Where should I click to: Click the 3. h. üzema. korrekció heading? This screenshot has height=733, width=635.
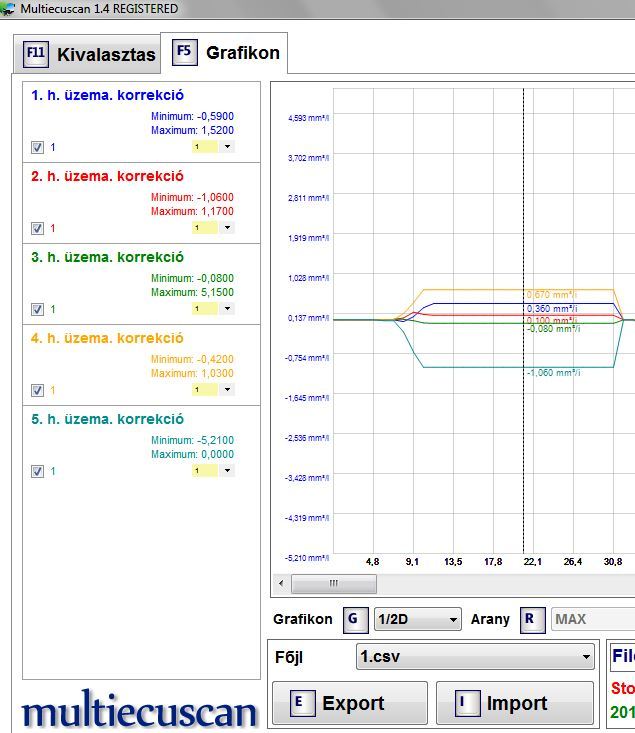(108, 257)
